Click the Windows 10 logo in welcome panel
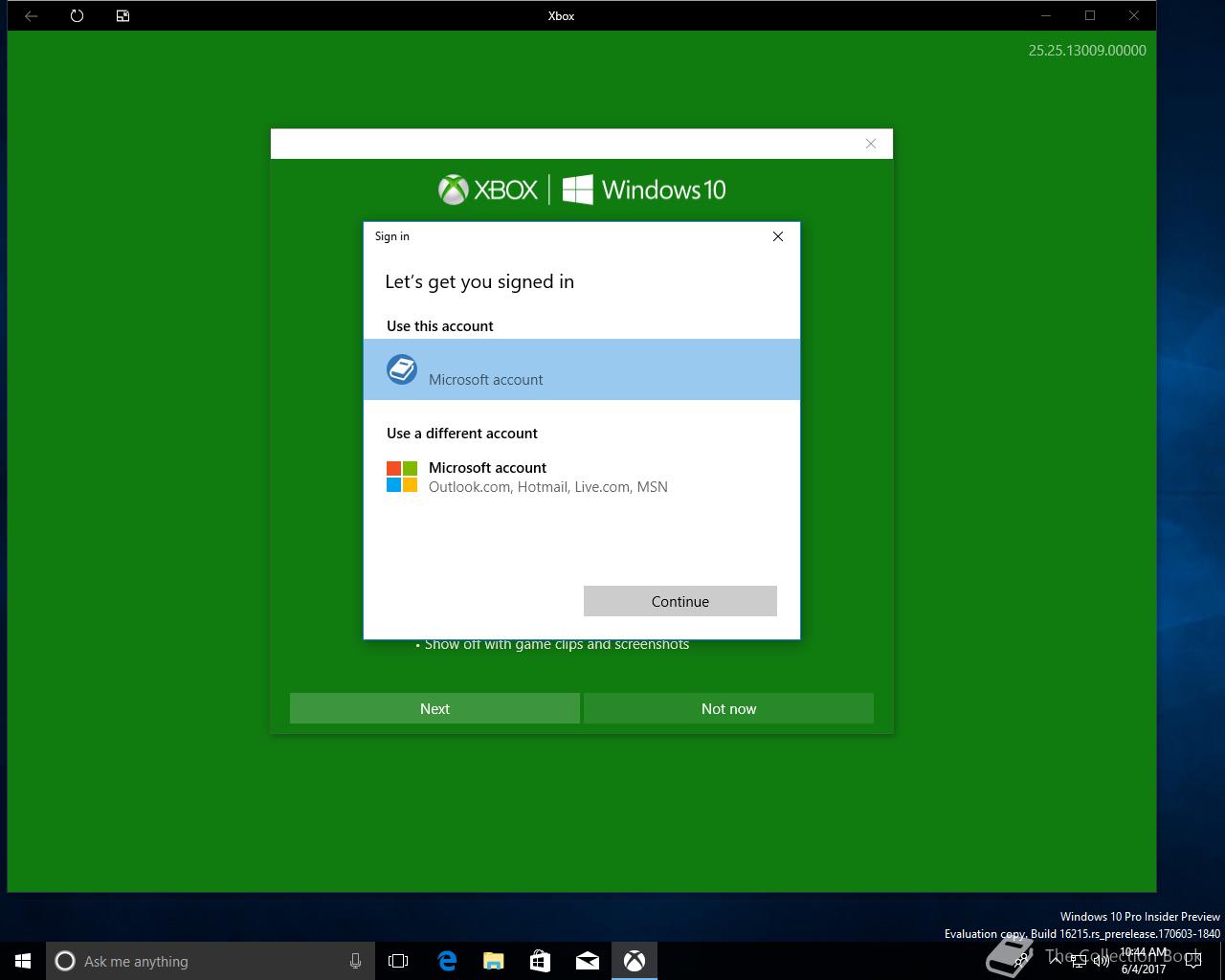This screenshot has height=980, width=1225. (644, 189)
